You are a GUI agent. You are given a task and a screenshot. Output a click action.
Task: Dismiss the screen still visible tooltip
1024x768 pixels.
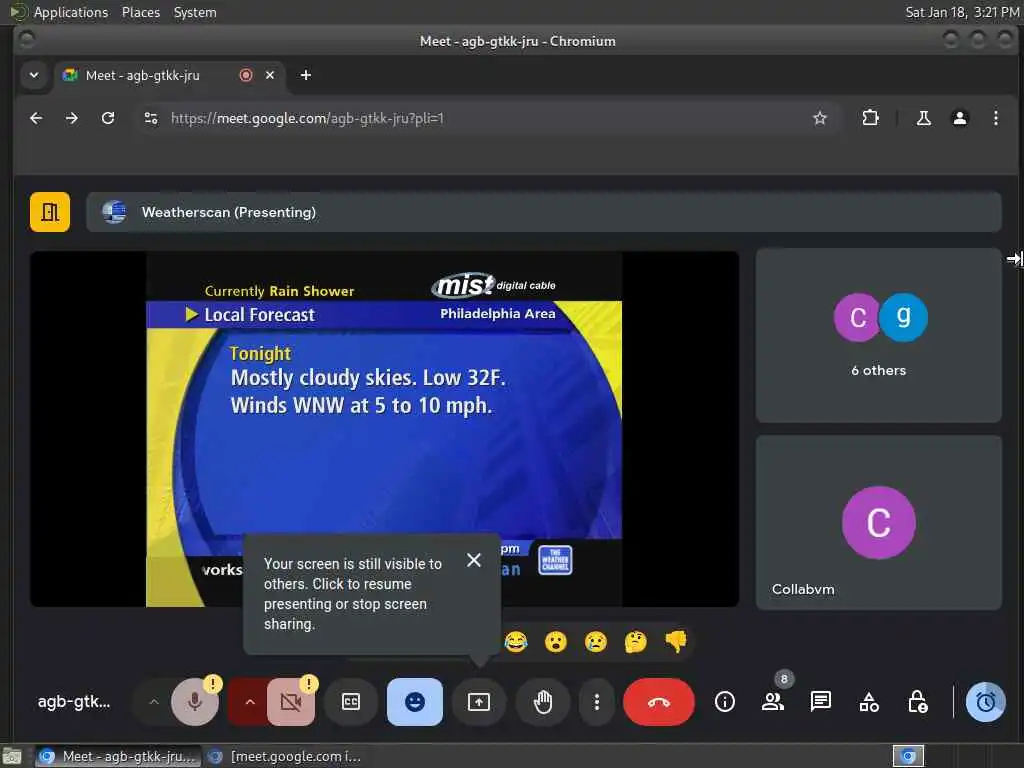474,560
